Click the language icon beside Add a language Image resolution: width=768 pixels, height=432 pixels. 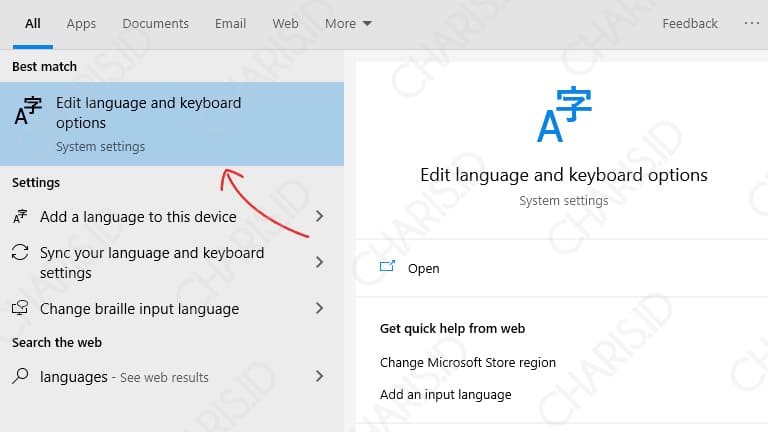pos(20,216)
